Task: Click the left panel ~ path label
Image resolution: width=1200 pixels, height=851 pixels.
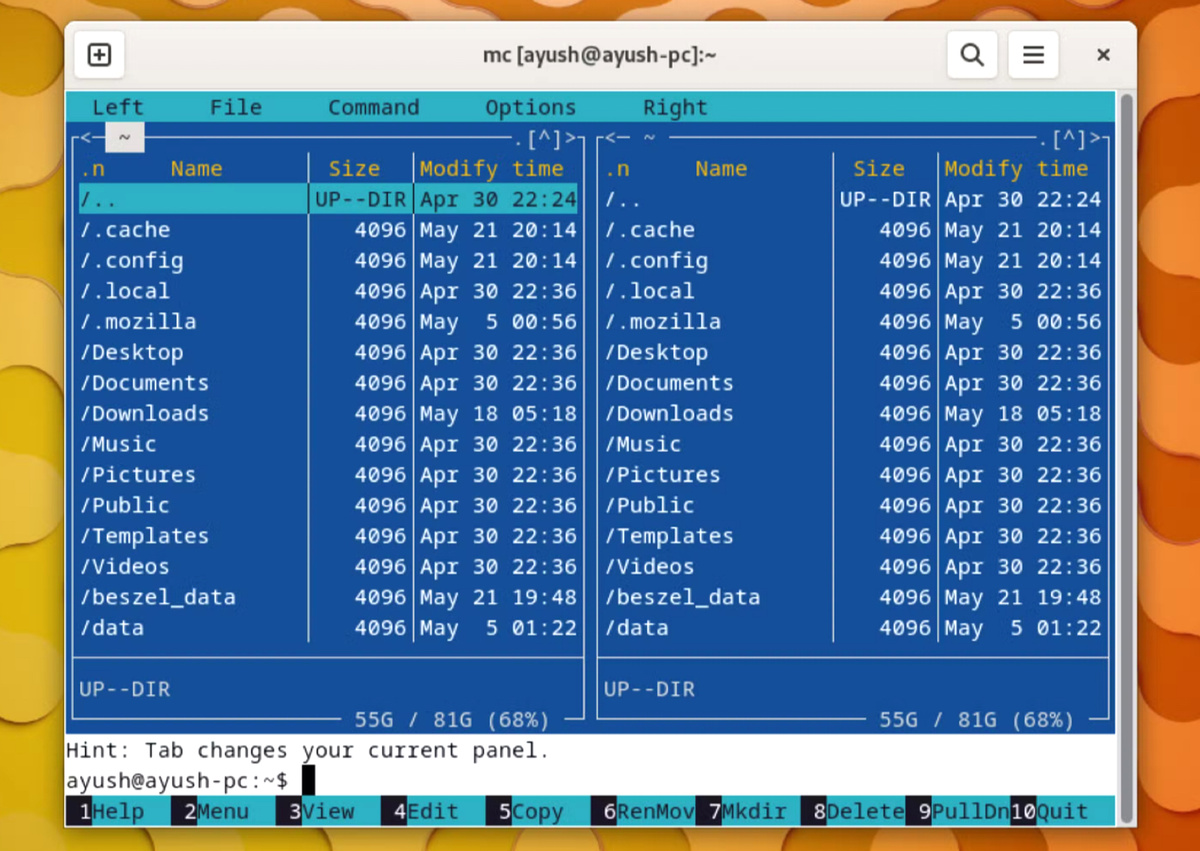Action: (125, 137)
